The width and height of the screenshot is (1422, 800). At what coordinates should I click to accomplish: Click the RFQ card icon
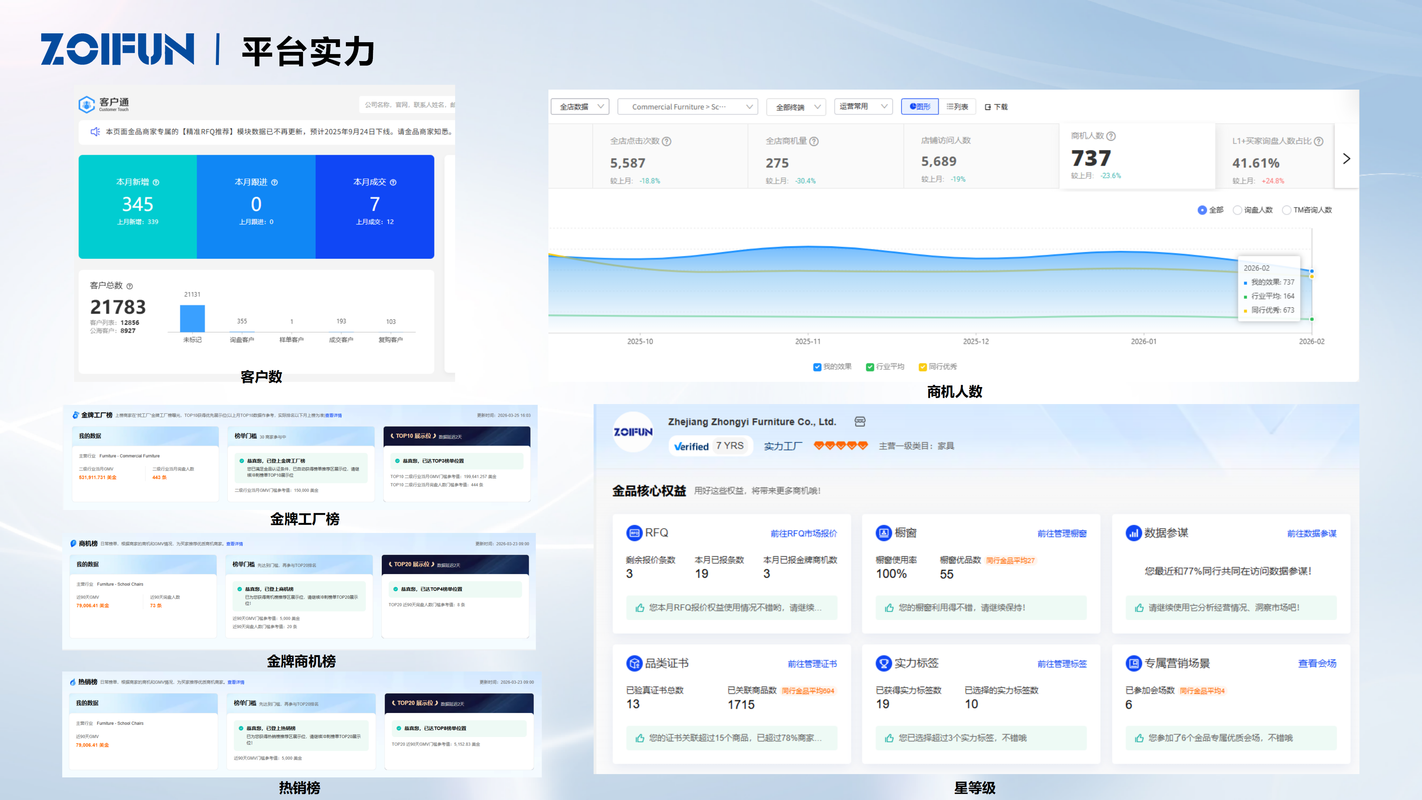pyautogui.click(x=633, y=533)
